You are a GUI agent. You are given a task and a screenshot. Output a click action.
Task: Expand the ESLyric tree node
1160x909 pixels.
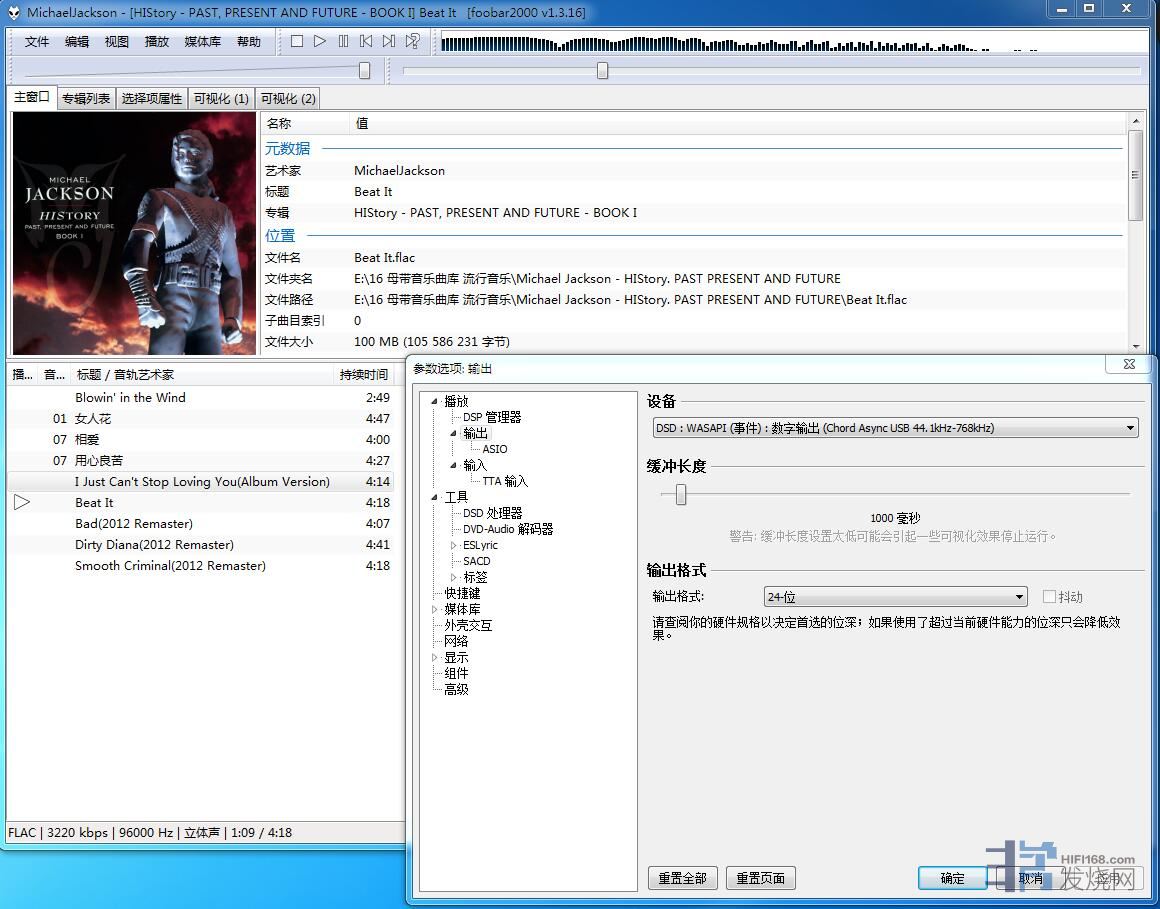pyautogui.click(x=453, y=545)
